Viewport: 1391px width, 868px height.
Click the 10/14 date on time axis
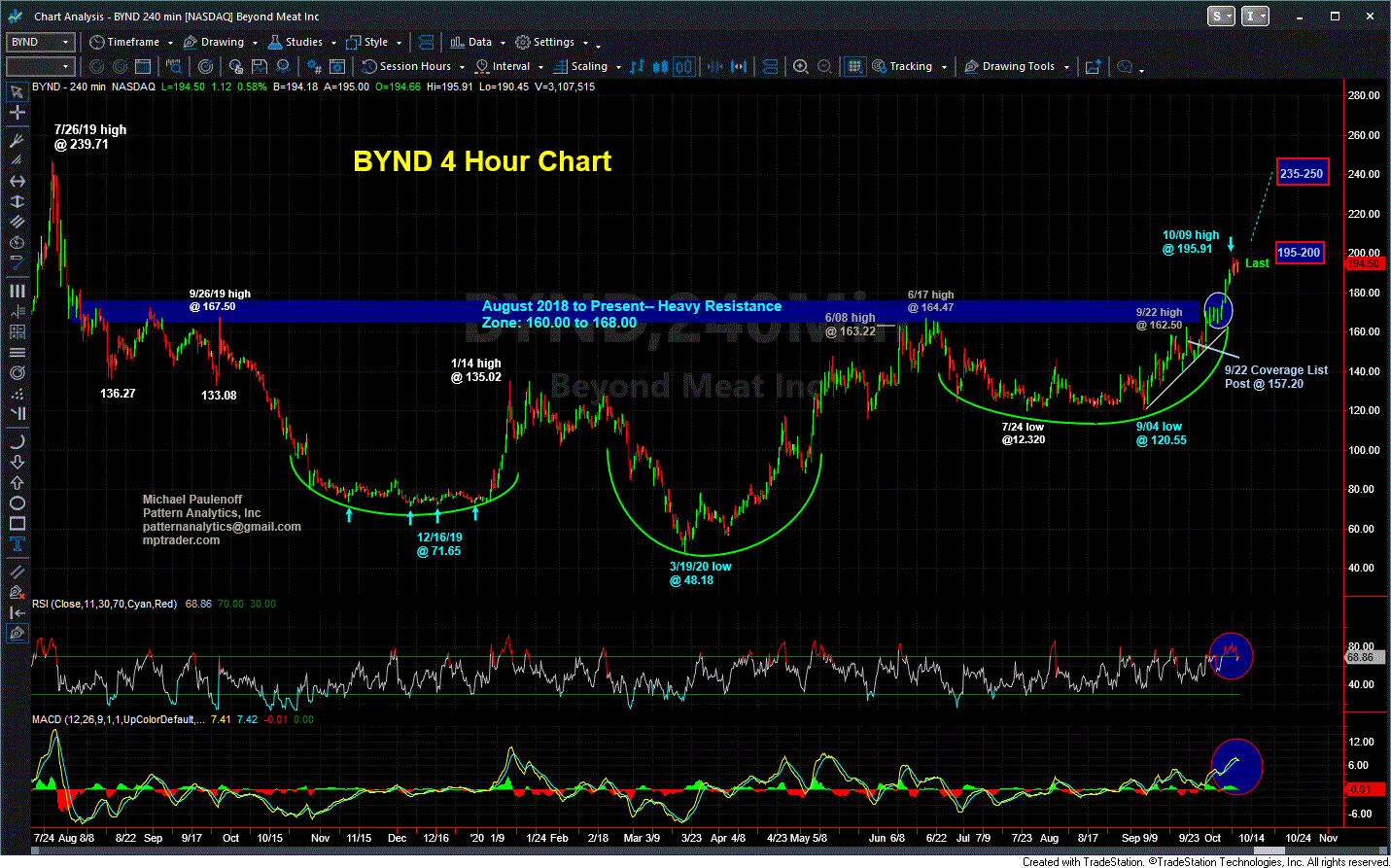tap(1251, 837)
